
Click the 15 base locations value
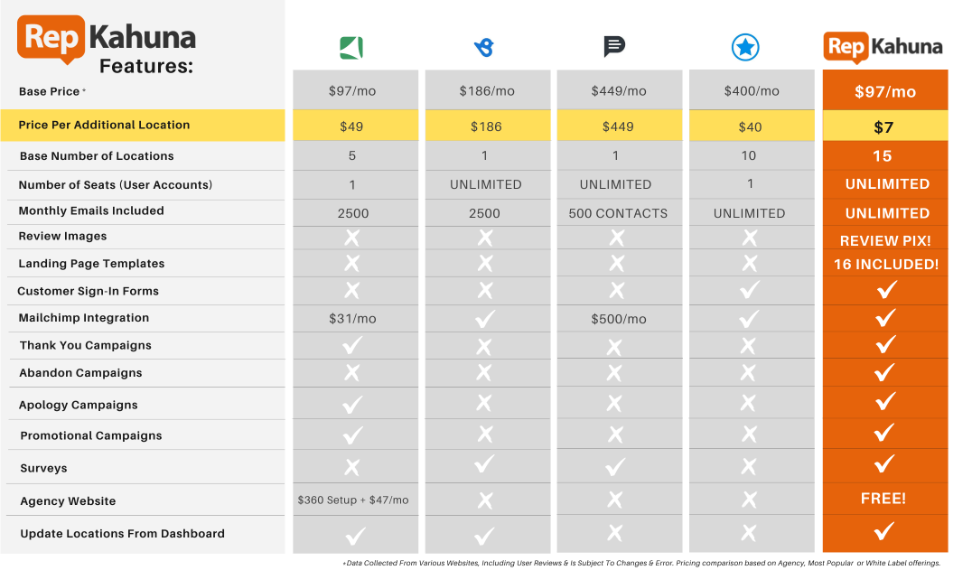click(x=882, y=156)
